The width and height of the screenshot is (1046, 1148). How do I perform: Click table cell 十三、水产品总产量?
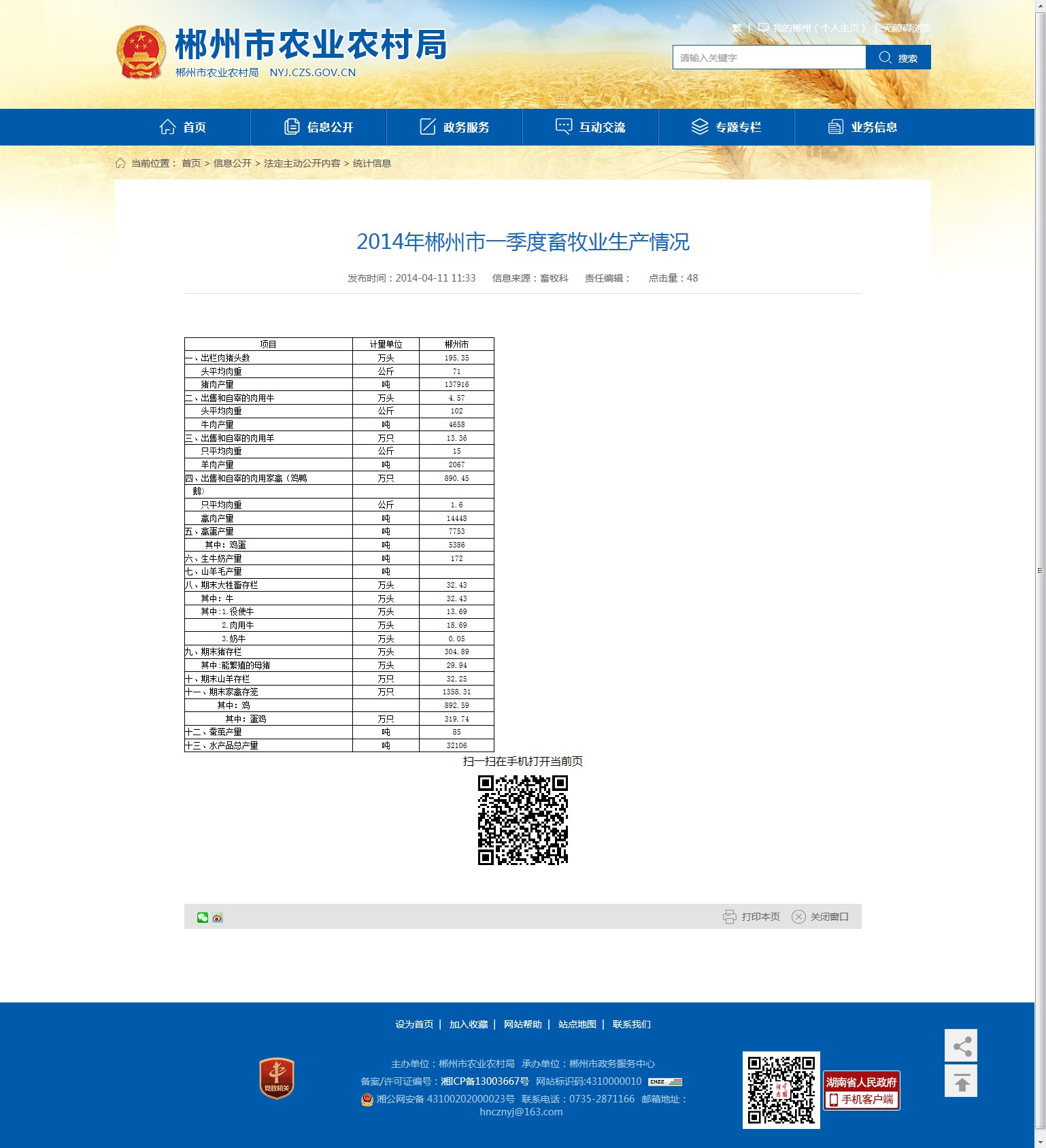pos(269,745)
